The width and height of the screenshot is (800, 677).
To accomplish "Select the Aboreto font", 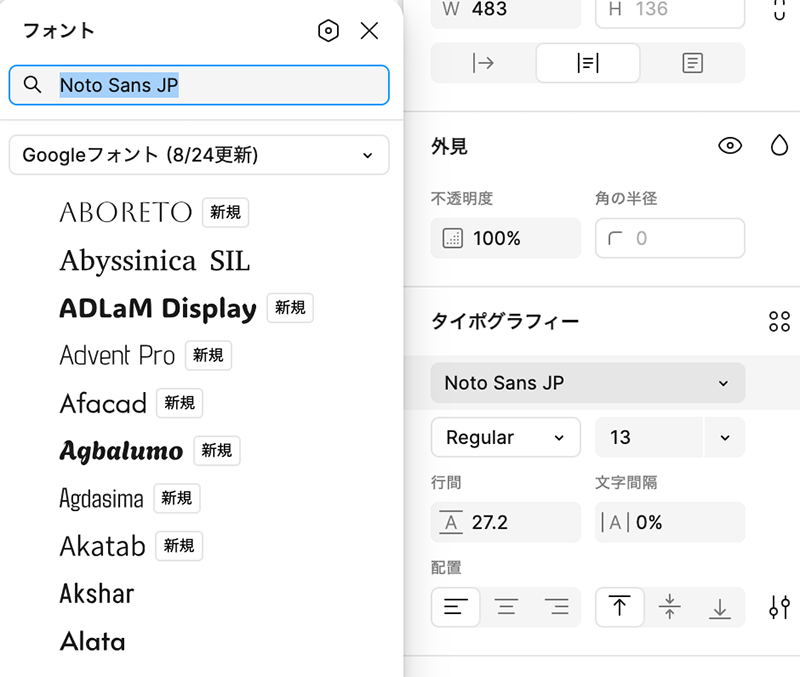I will (x=126, y=212).
